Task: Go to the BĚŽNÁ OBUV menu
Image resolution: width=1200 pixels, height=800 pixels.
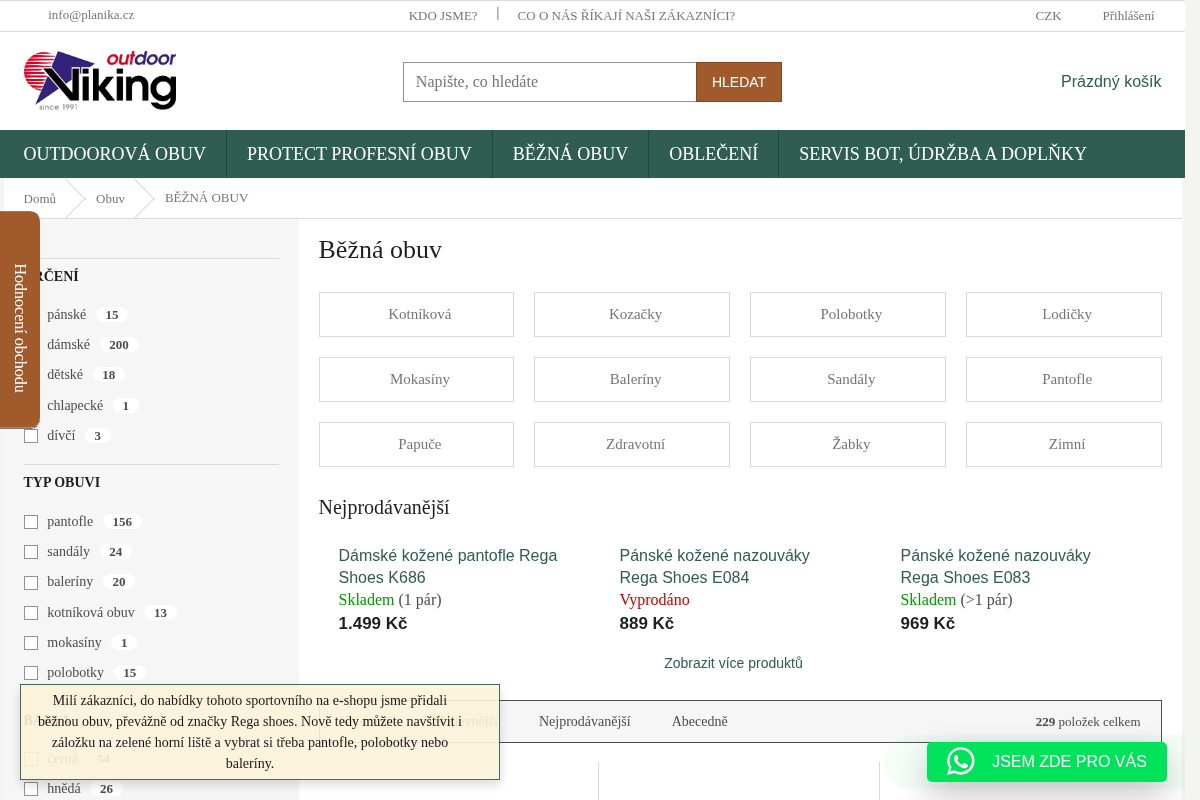Action: coord(570,154)
